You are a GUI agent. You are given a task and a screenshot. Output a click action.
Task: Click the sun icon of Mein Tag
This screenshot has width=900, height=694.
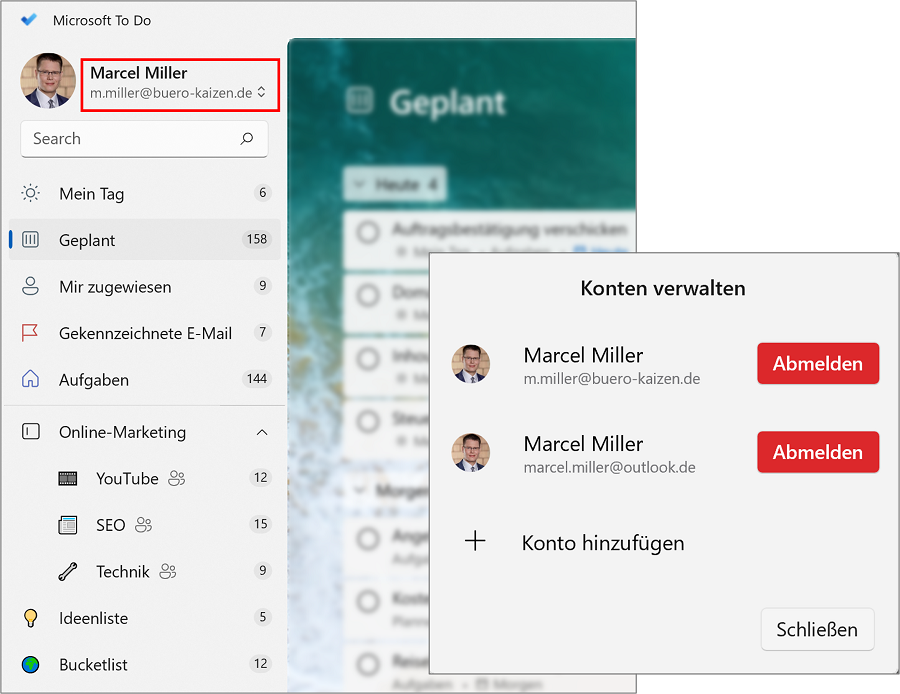point(30,193)
